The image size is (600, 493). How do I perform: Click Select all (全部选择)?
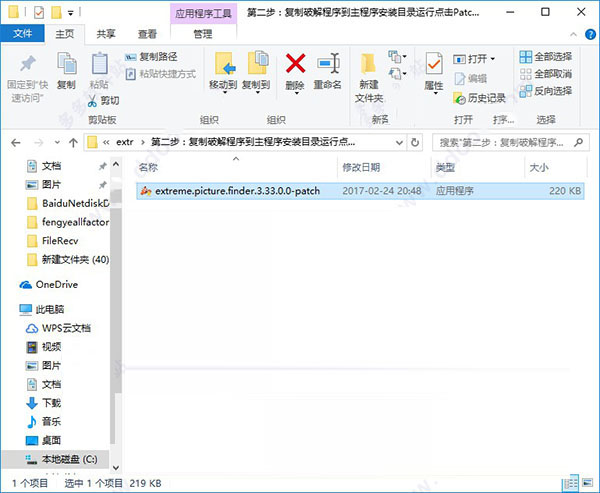coord(546,57)
